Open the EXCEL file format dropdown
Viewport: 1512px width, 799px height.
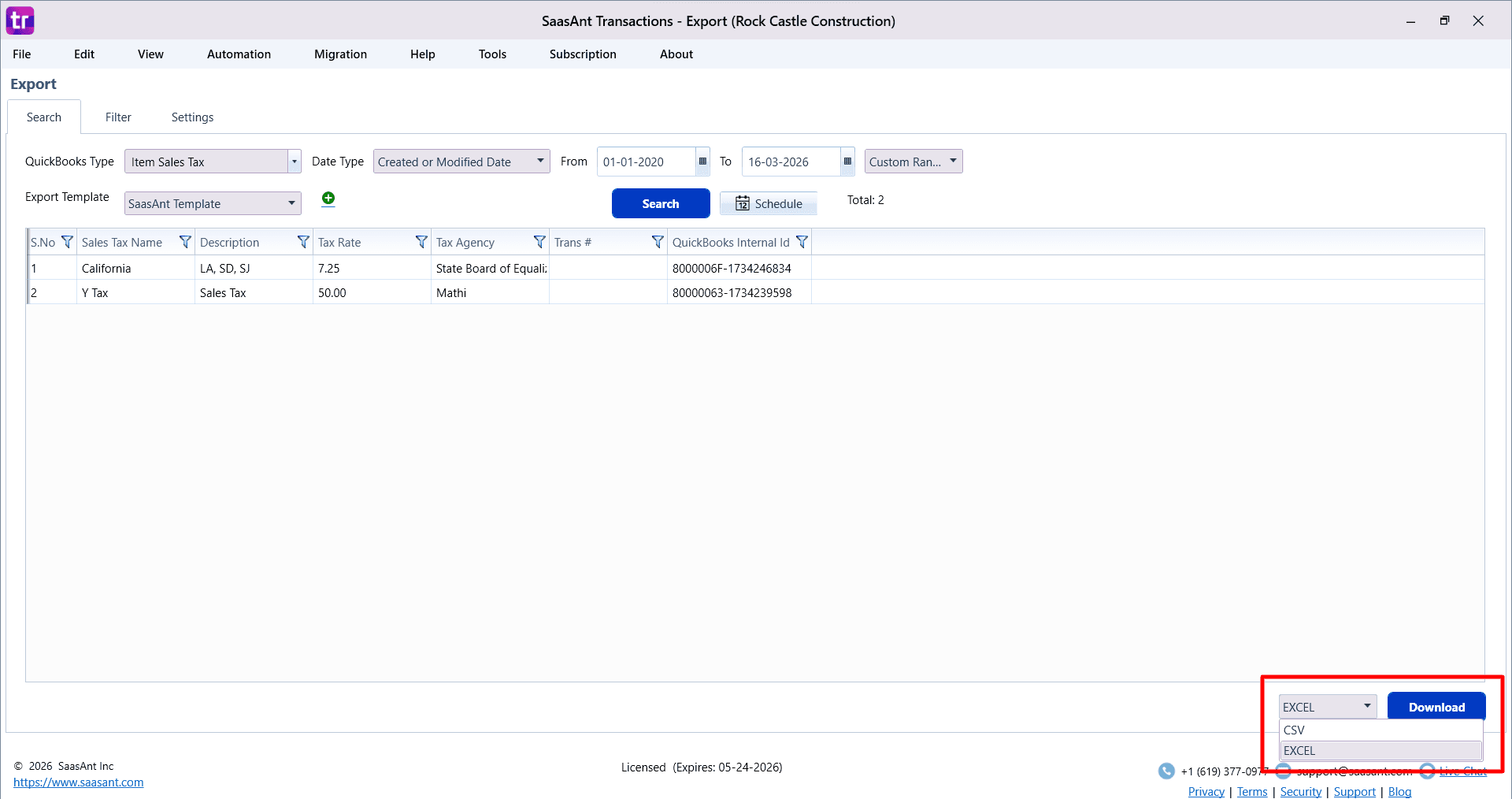click(1366, 707)
